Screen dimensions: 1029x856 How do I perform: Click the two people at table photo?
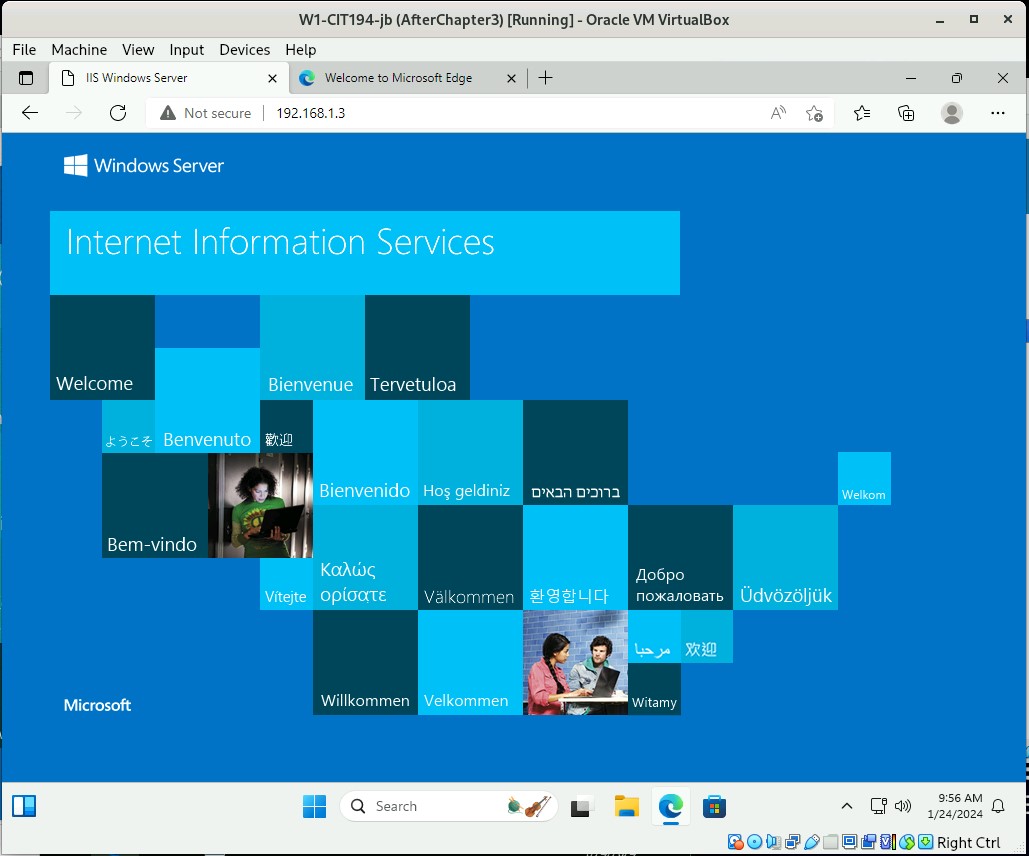tap(576, 662)
